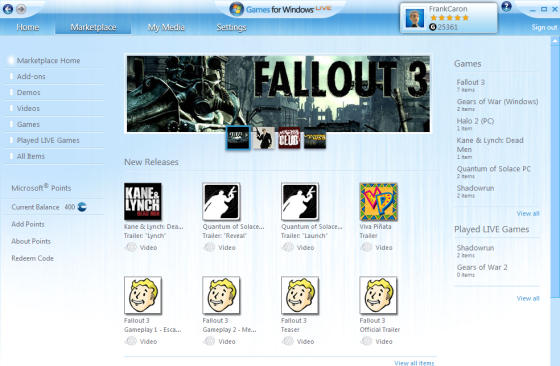
Task: Click the Redeem Code link
Action: pos(32,258)
